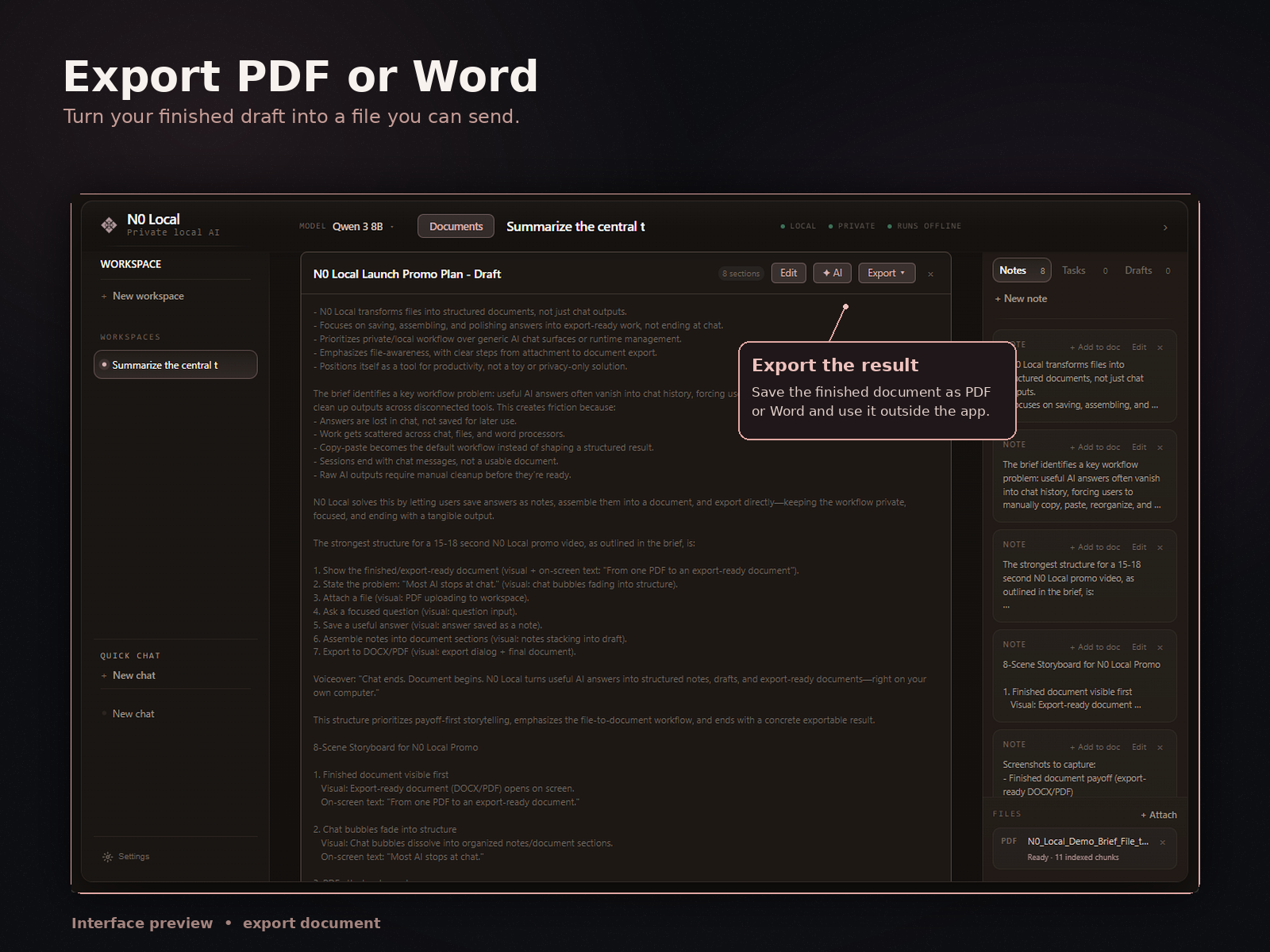This screenshot has height=952, width=1270.
Task: Click the N0 Local diamond logo icon
Action: click(x=109, y=225)
